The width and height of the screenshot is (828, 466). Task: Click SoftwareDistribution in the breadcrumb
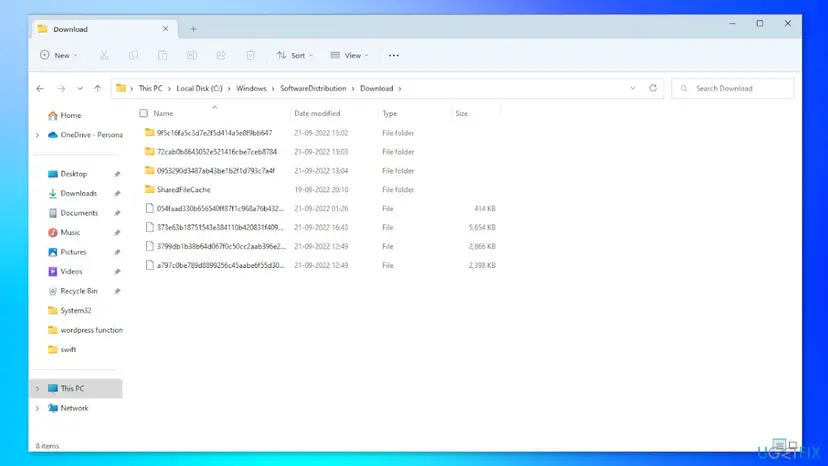[313, 88]
